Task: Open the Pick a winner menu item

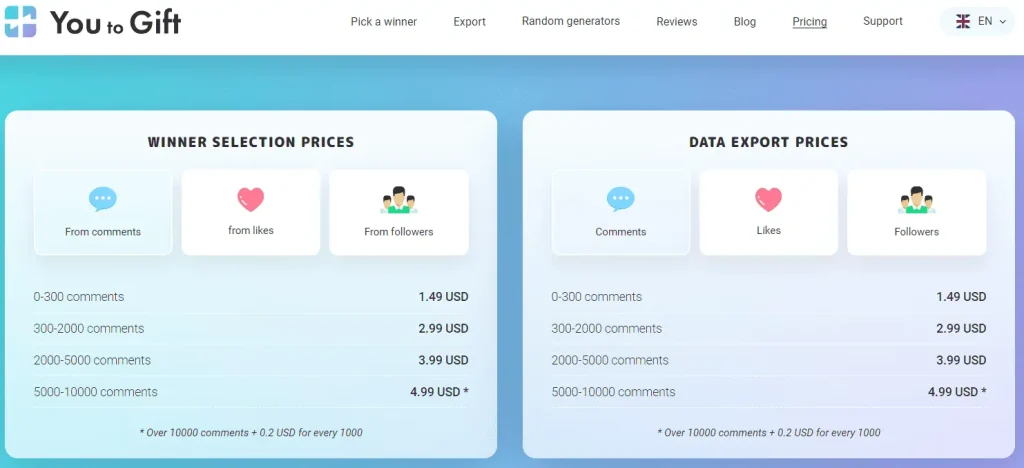Action: pos(384,22)
